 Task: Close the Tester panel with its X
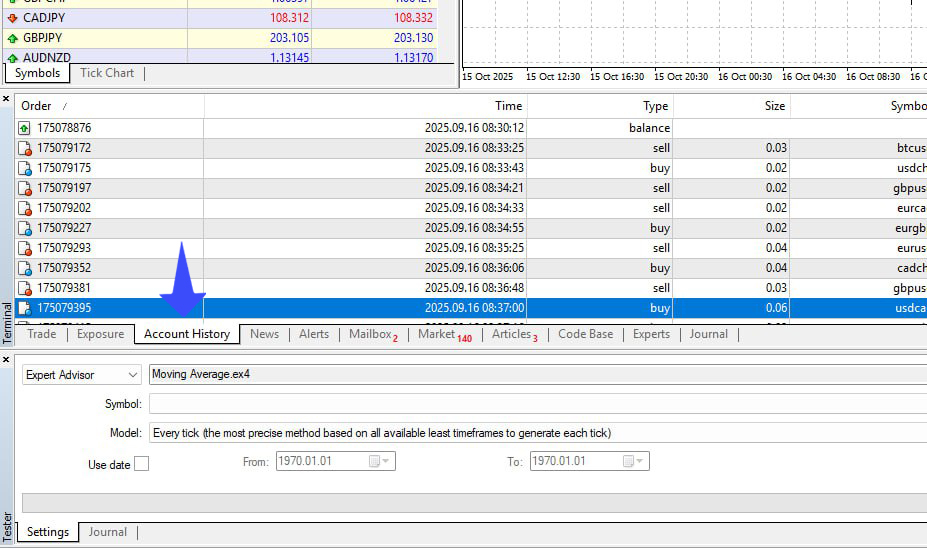pyautogui.click(x=7, y=358)
